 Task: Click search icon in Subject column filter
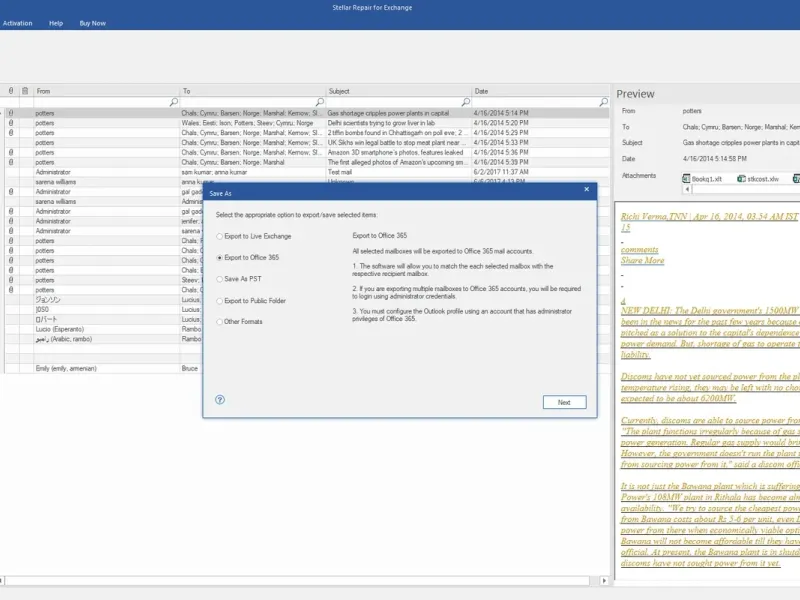pos(466,102)
